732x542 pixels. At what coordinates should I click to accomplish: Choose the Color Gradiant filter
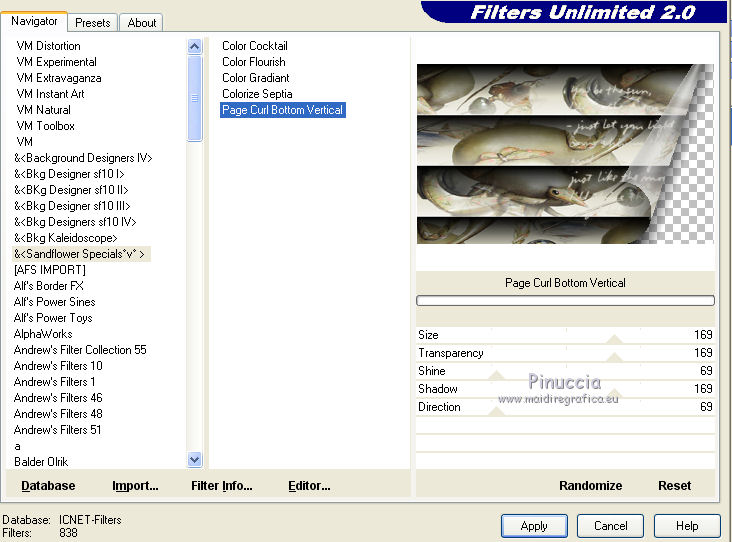click(x=255, y=78)
